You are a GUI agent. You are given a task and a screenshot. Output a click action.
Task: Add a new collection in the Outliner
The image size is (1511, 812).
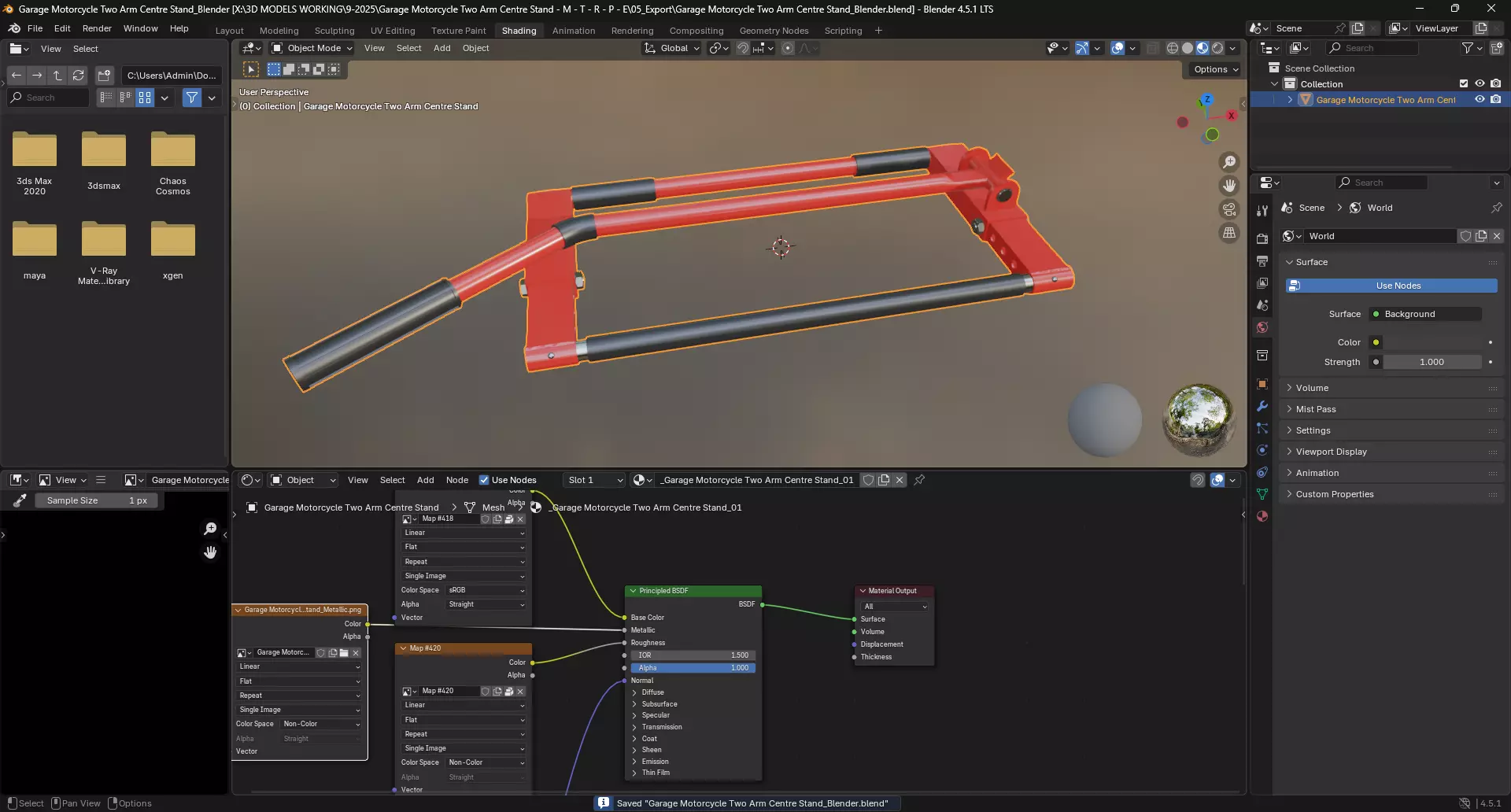[1496, 49]
